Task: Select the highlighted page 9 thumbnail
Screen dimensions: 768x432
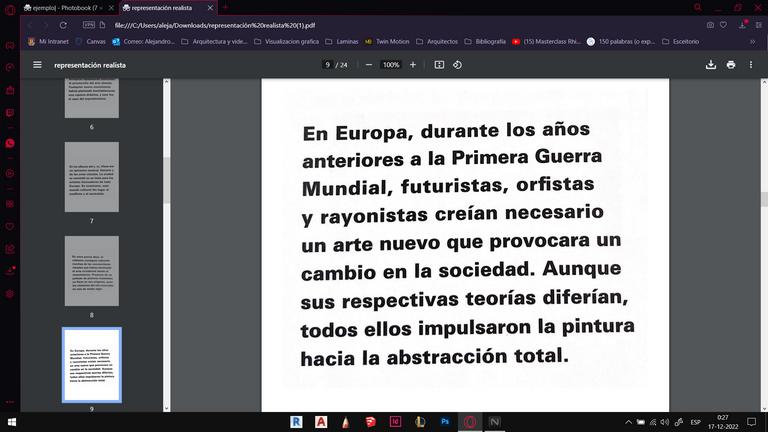Action: [92, 365]
